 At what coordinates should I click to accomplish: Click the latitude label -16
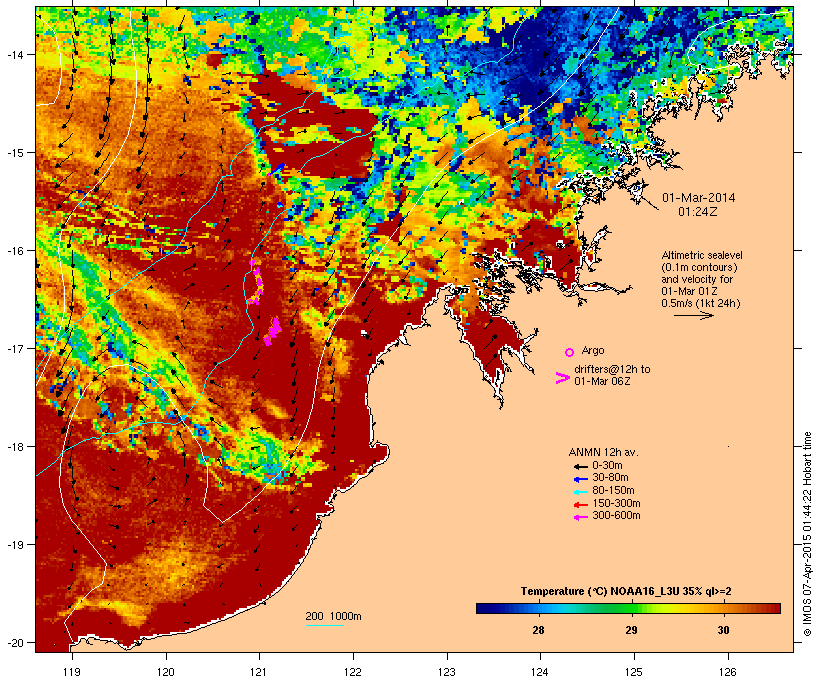[14, 251]
